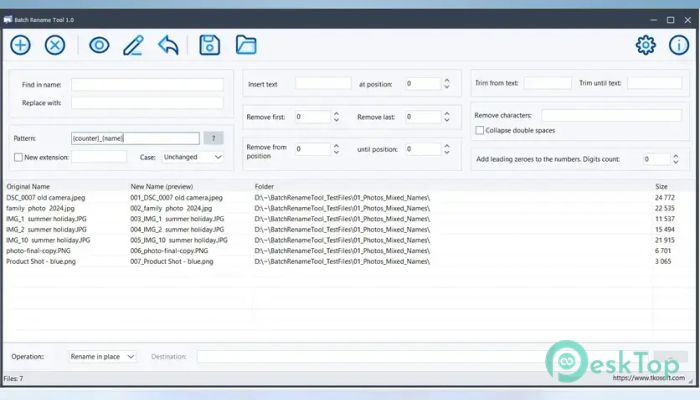Image resolution: width=700 pixels, height=400 pixels.
Task: Click the Files: 7 status text
Action: pyautogui.click(x=13, y=379)
